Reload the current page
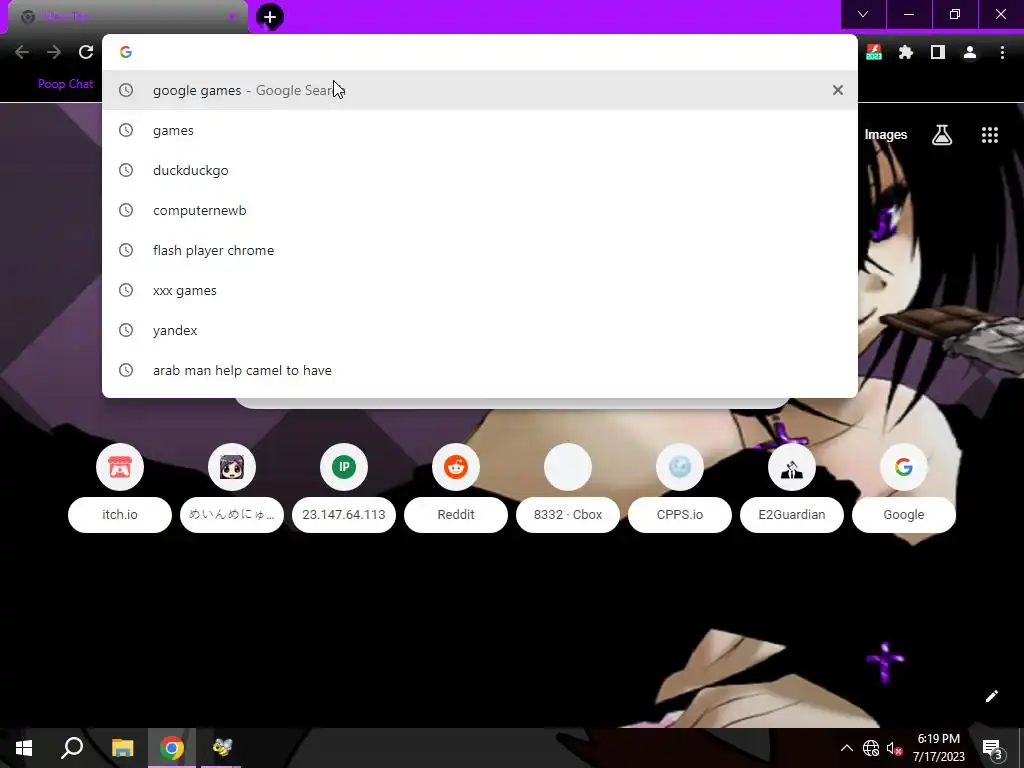The width and height of the screenshot is (1024, 768). [x=86, y=52]
